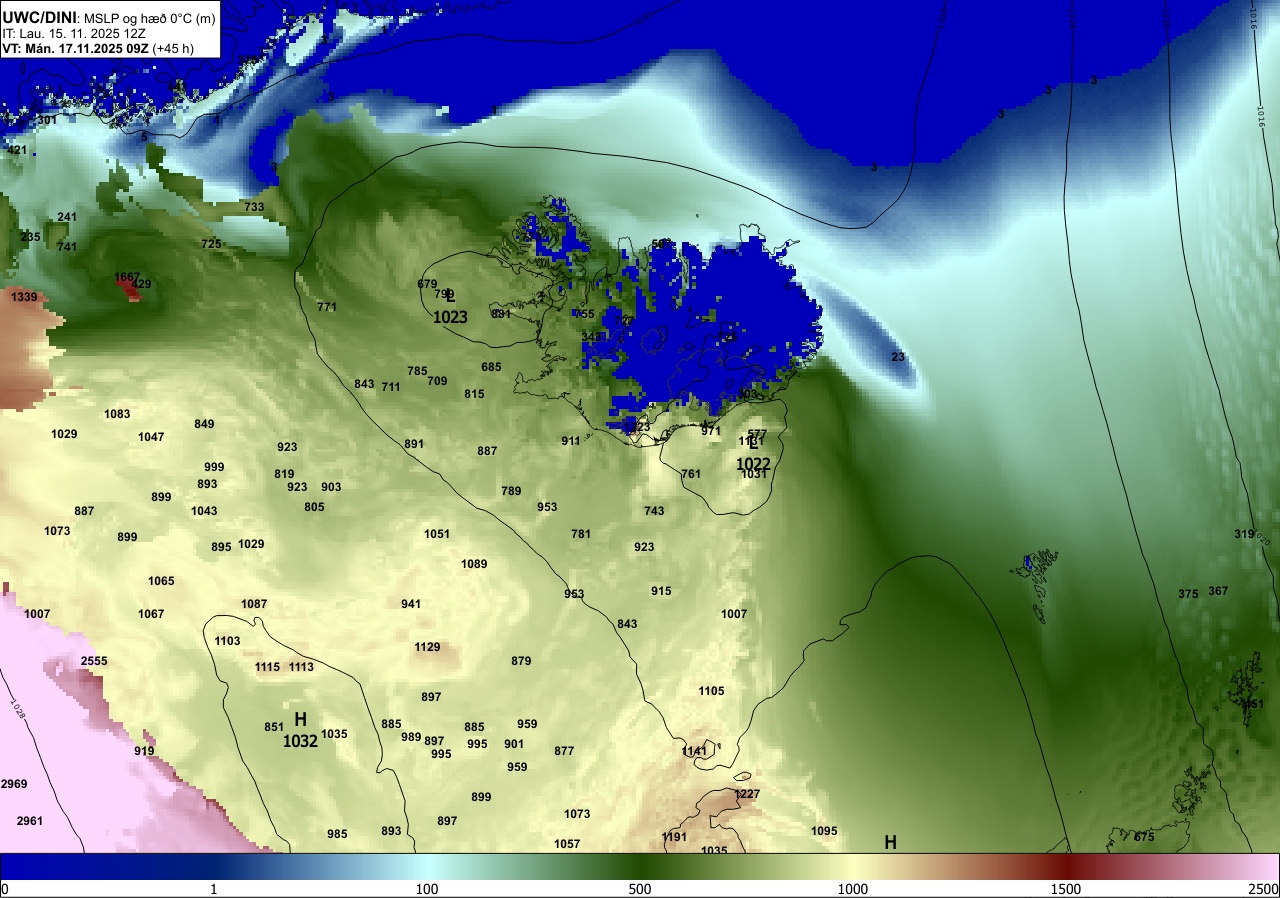Click the height value 911

coord(571,441)
